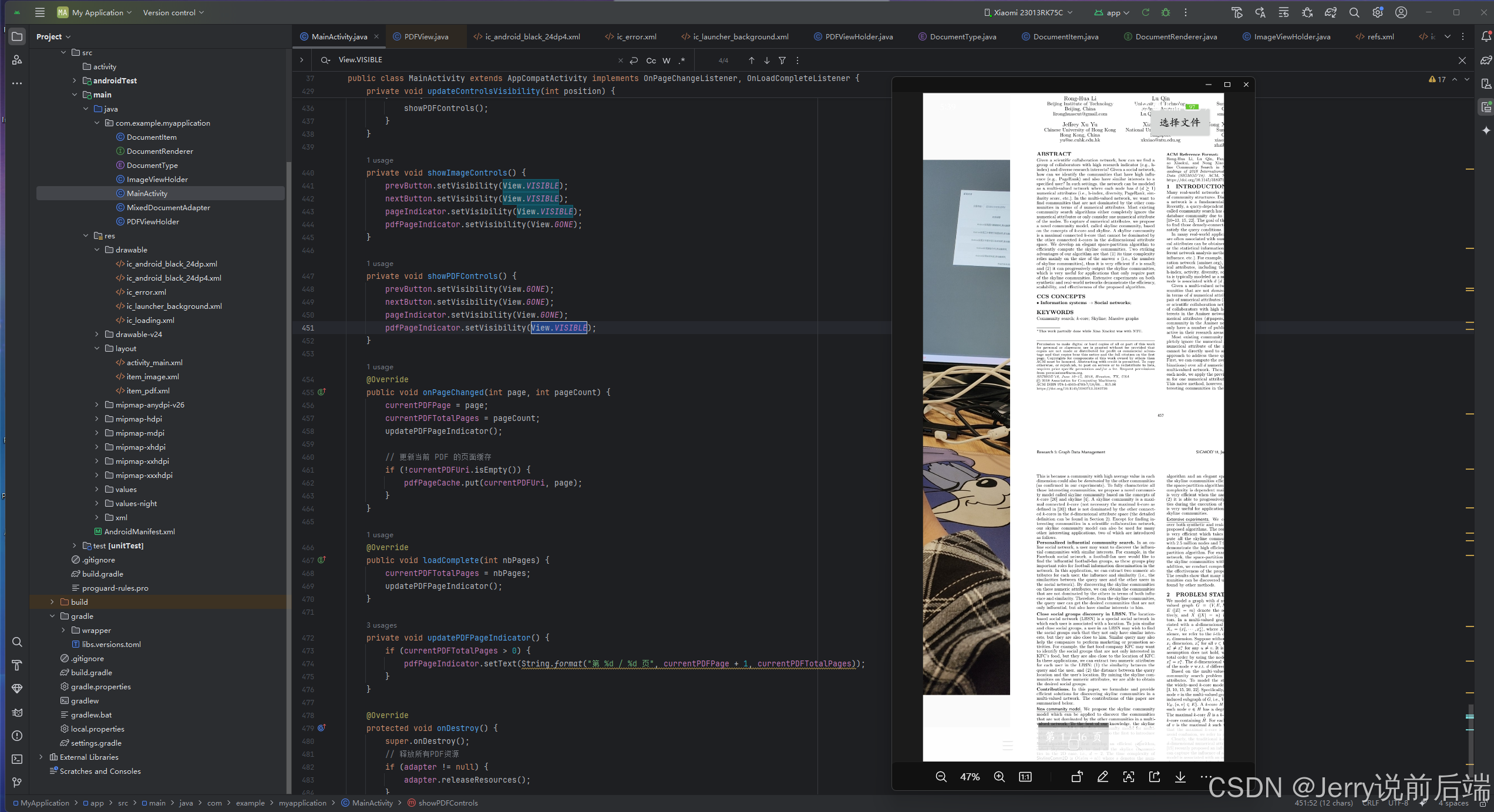Open More tool windows ellipsis in left stripe
Screen dimensions: 1494x812
tap(17, 83)
